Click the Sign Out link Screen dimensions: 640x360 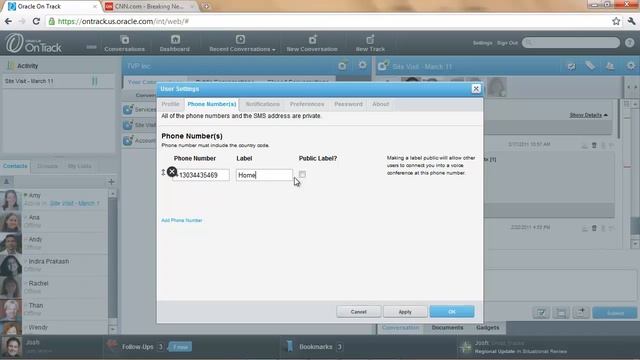pyautogui.click(x=507, y=43)
